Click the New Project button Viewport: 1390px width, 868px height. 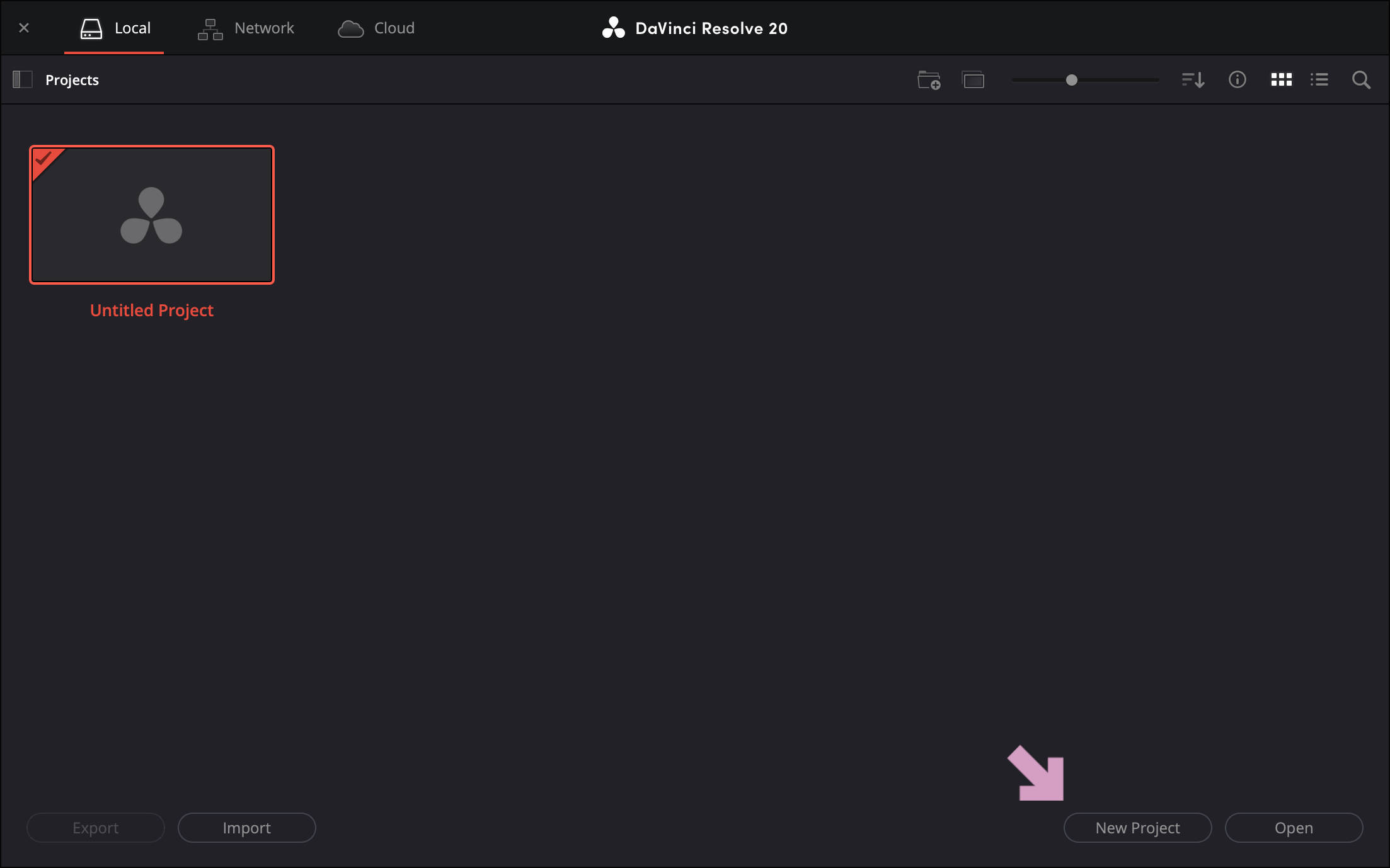tap(1137, 828)
